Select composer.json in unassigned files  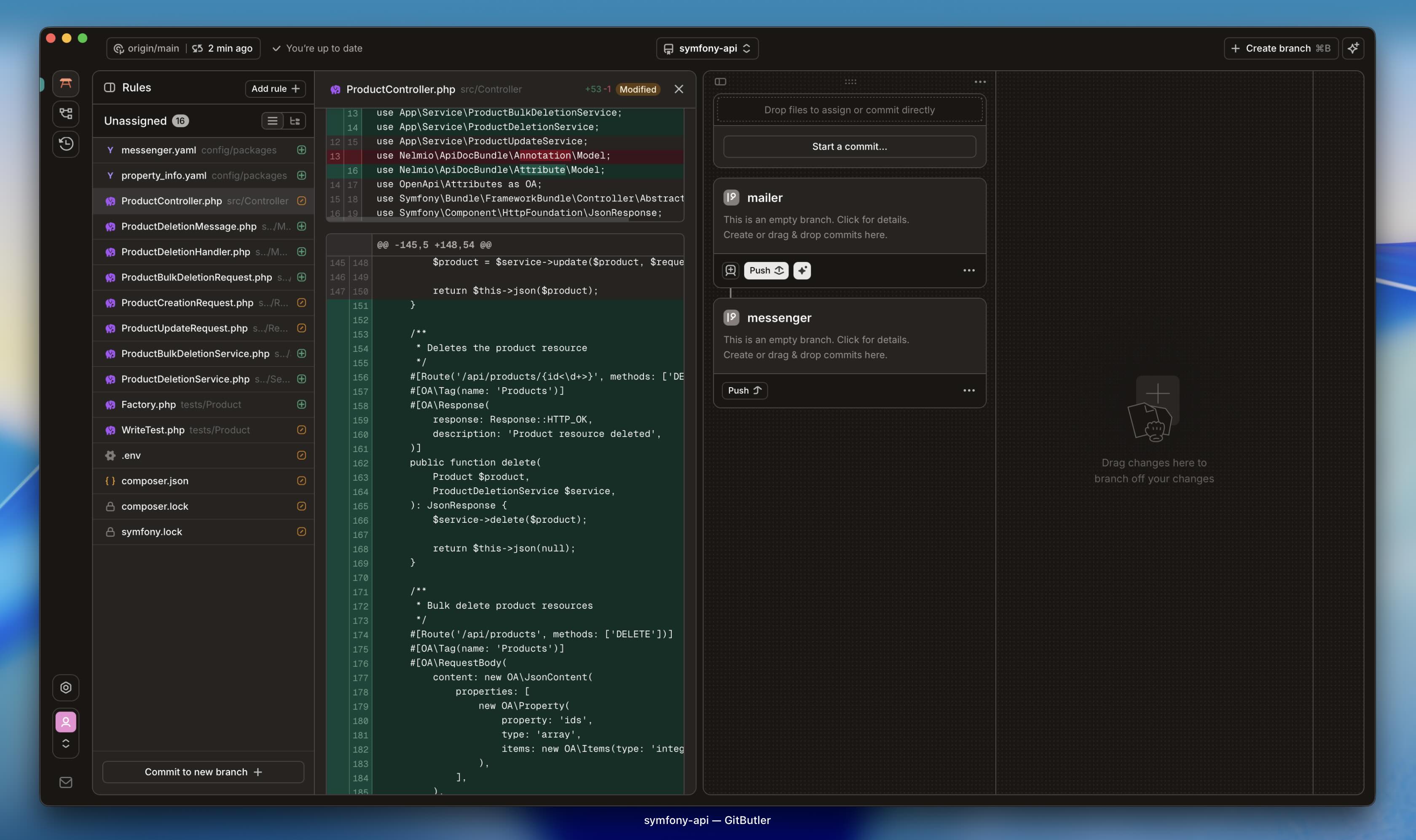pyautogui.click(x=155, y=481)
